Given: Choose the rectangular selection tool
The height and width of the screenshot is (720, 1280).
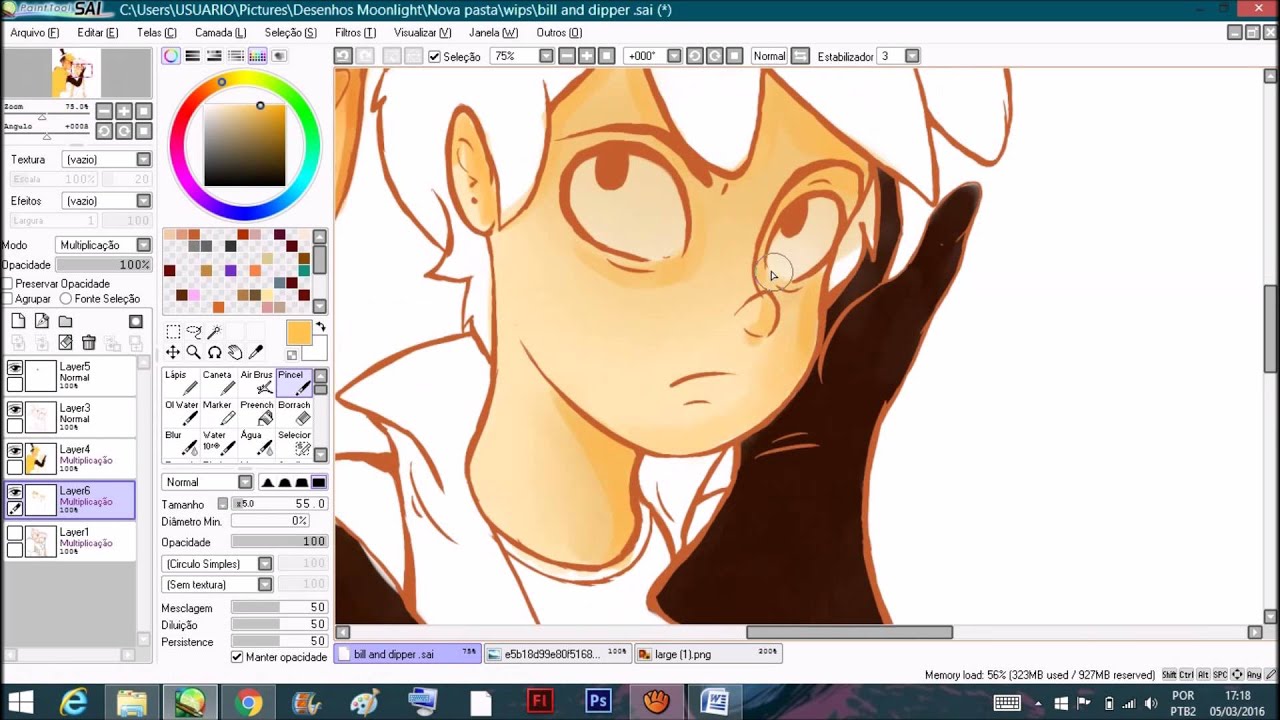Looking at the screenshot, I should pyautogui.click(x=173, y=332).
